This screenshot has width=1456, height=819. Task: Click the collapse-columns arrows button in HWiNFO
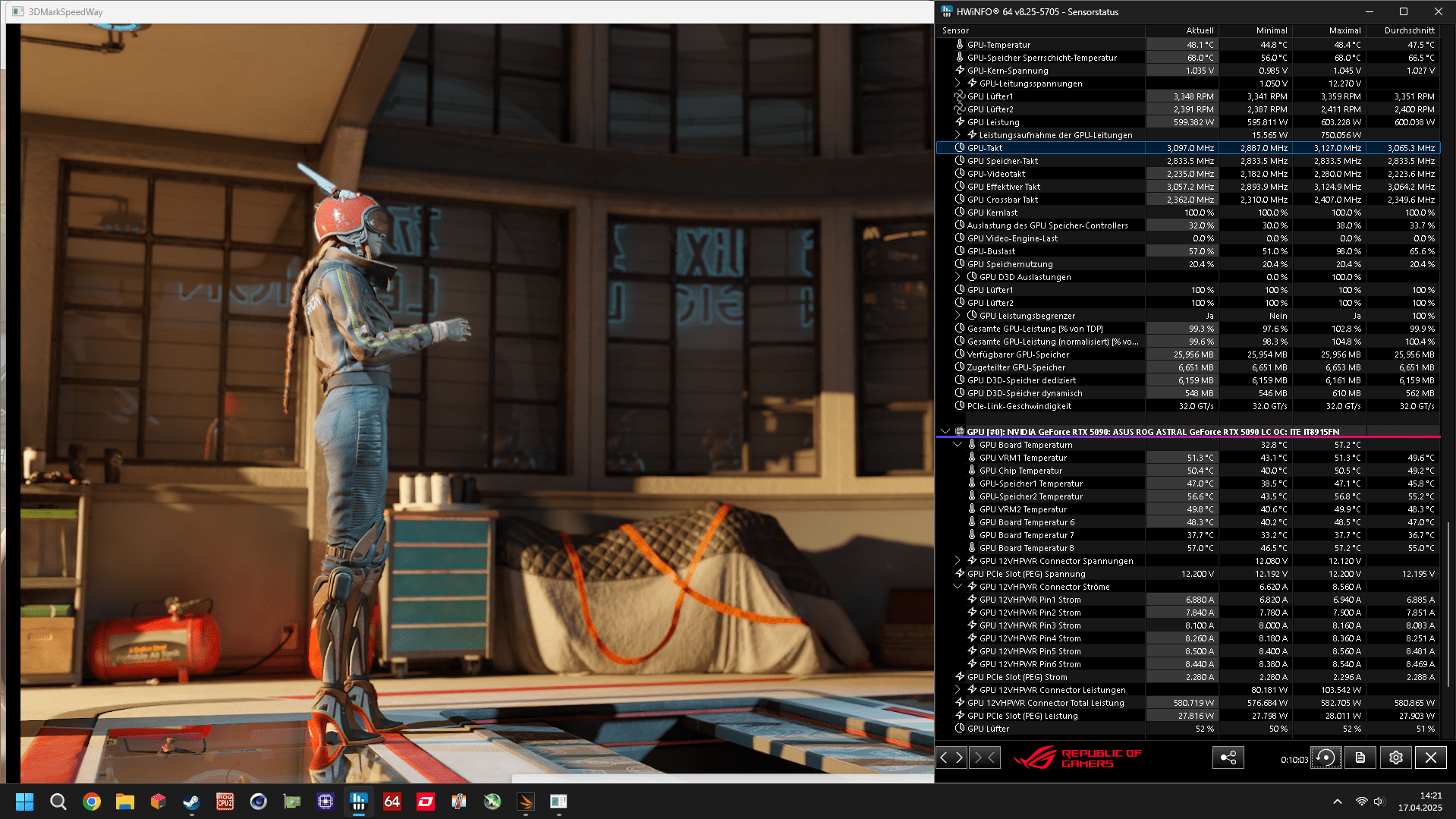coord(984,758)
